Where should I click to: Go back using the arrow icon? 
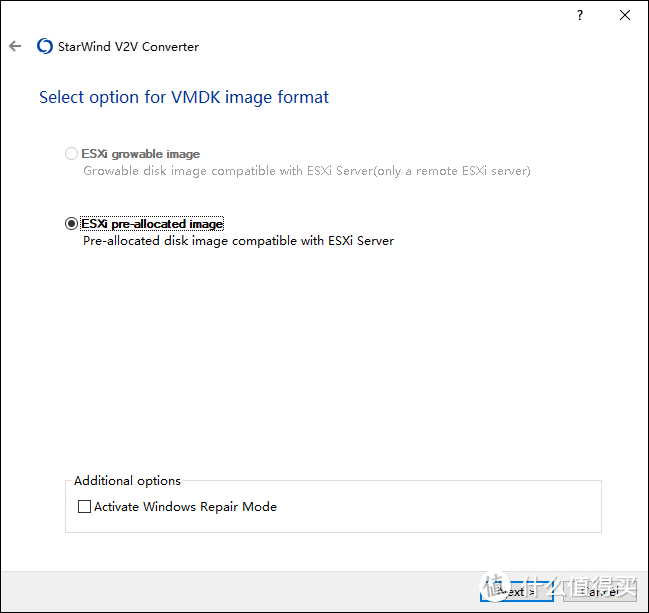[15, 46]
